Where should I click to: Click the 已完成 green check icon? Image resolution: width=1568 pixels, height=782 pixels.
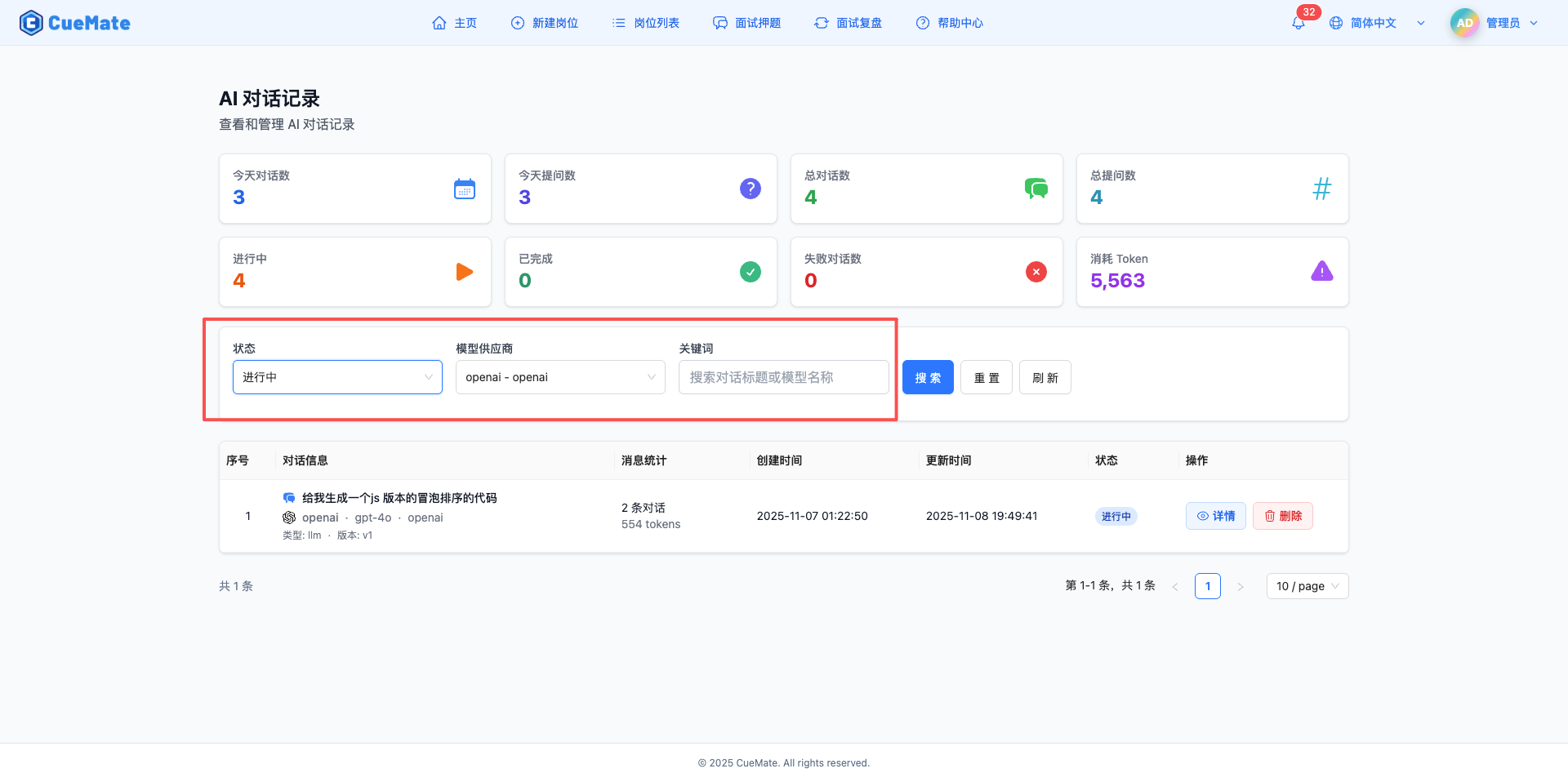tap(751, 271)
